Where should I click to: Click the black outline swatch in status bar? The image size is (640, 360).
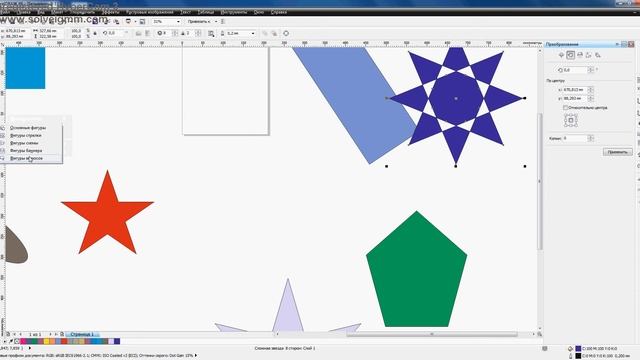point(578,356)
